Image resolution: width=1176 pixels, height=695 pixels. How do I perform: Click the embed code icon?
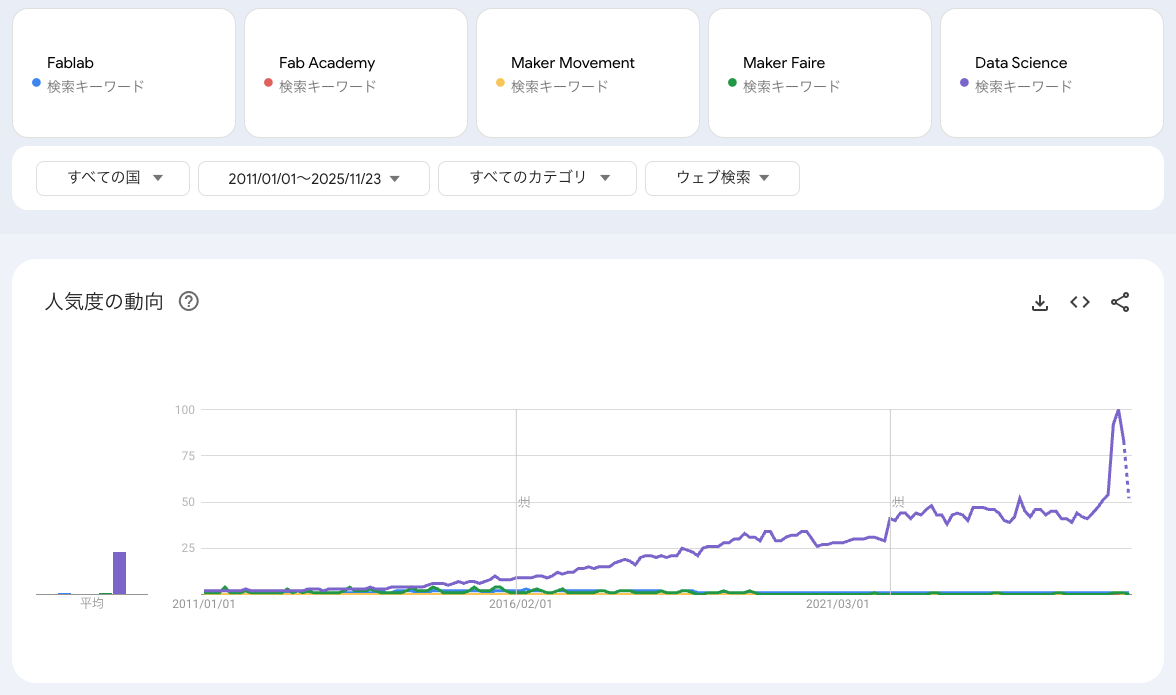pyautogui.click(x=1080, y=302)
